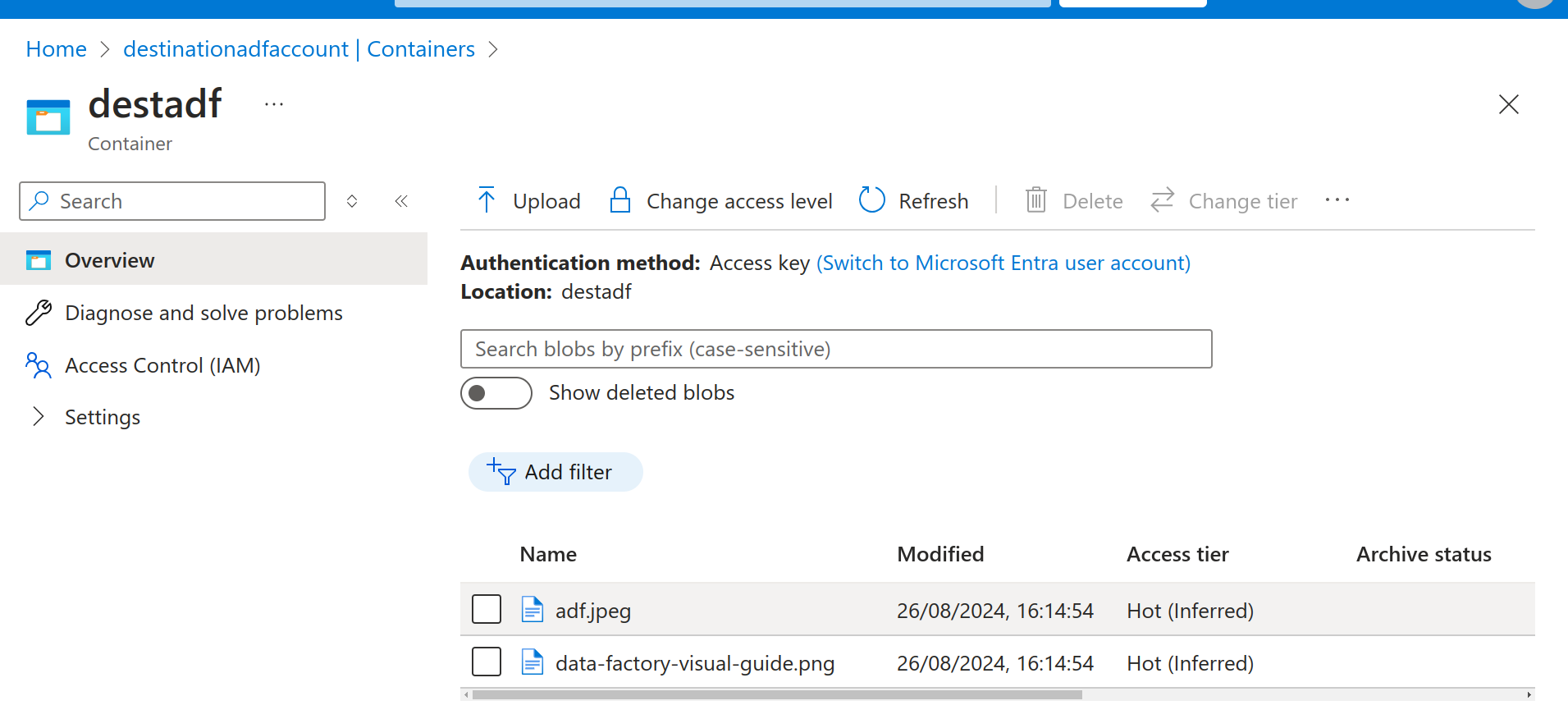Click the magnifier icon in sidebar search
This screenshot has width=1568, height=719.
tap(39, 201)
